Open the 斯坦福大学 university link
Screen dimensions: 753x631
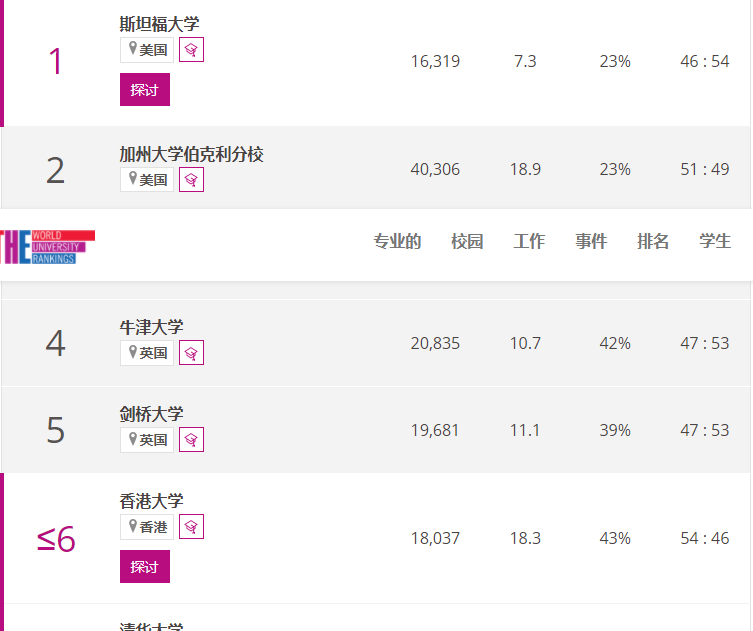pyautogui.click(x=159, y=24)
